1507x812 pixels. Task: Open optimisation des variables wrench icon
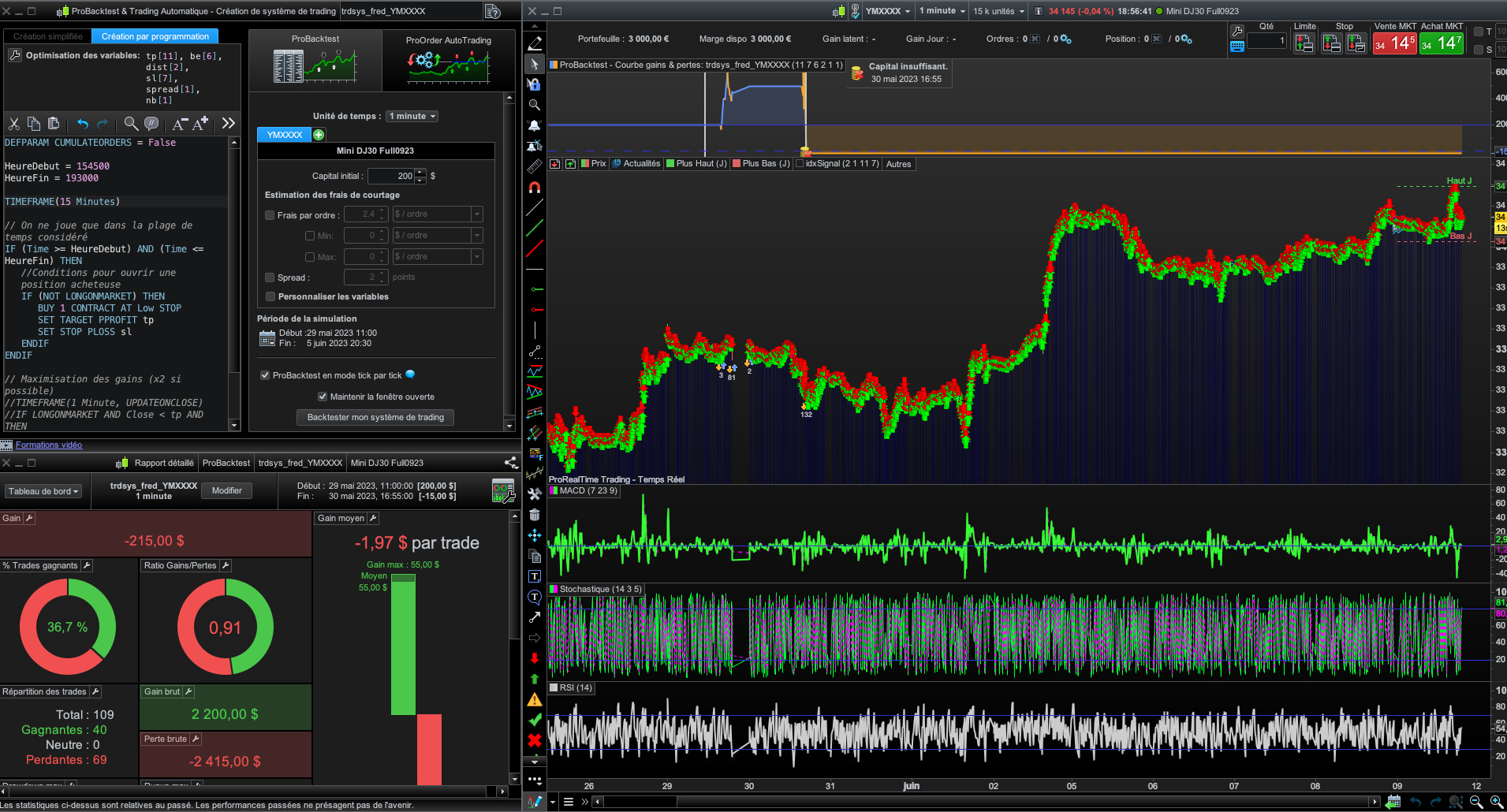[x=14, y=56]
